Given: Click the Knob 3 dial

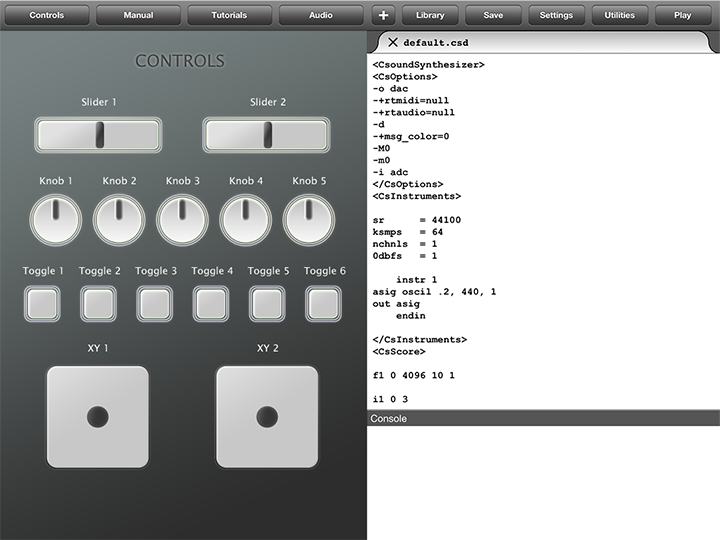Looking at the screenshot, I should [x=182, y=220].
